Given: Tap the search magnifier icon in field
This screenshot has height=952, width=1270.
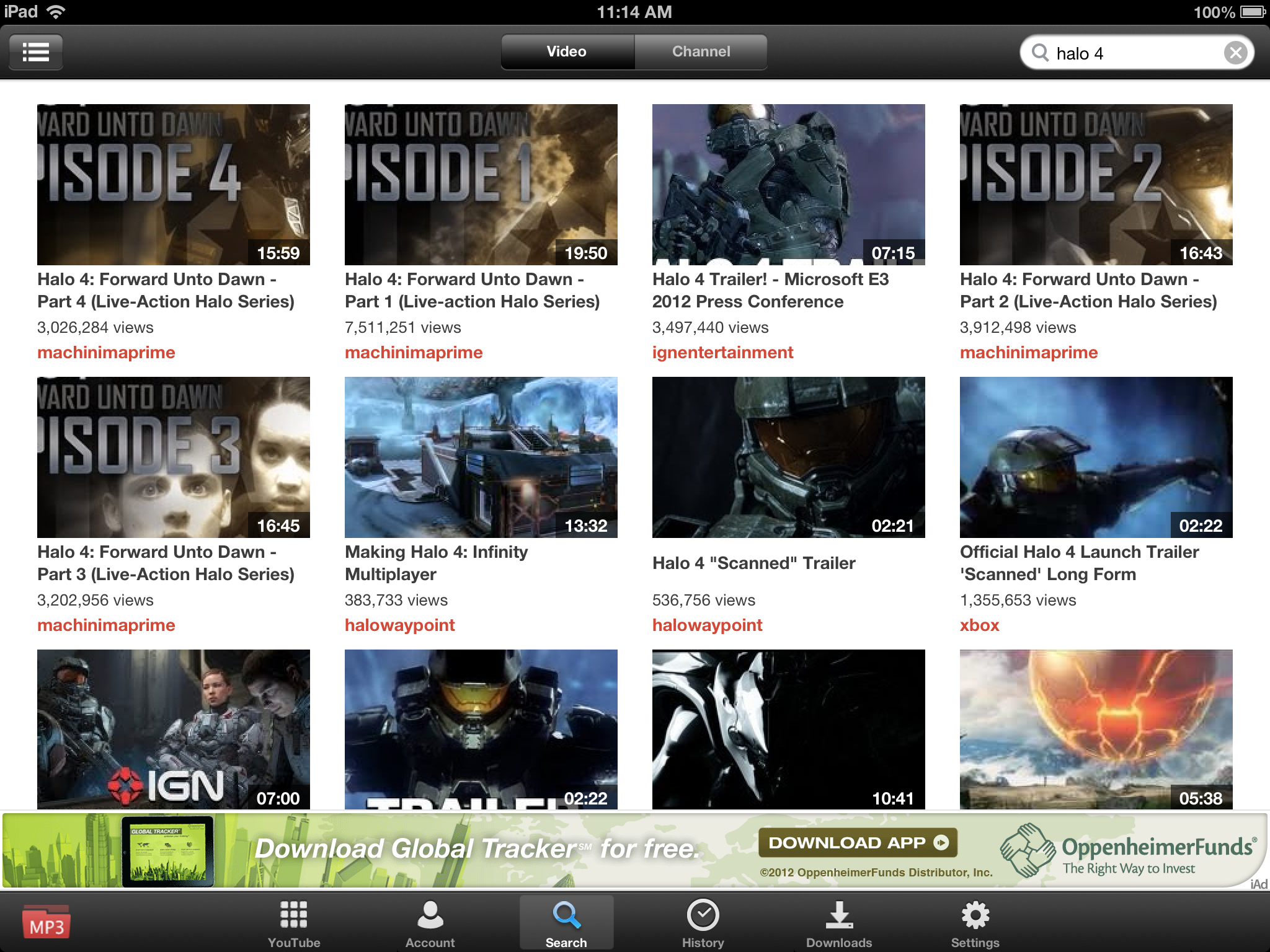Looking at the screenshot, I should pos(1040,53).
